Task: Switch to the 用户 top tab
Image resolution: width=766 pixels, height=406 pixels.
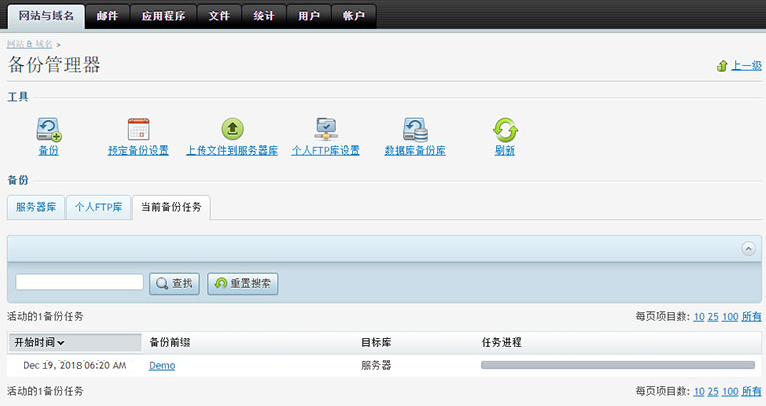Action: click(x=309, y=16)
